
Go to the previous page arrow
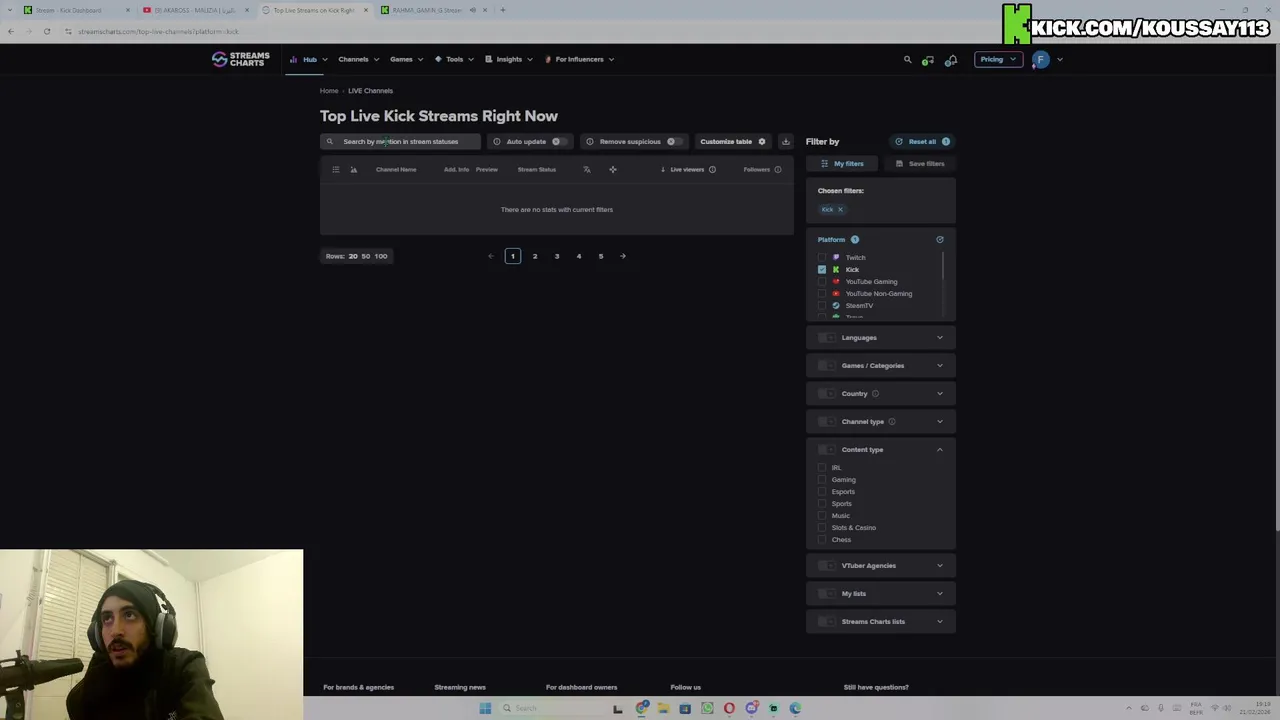tap(491, 256)
